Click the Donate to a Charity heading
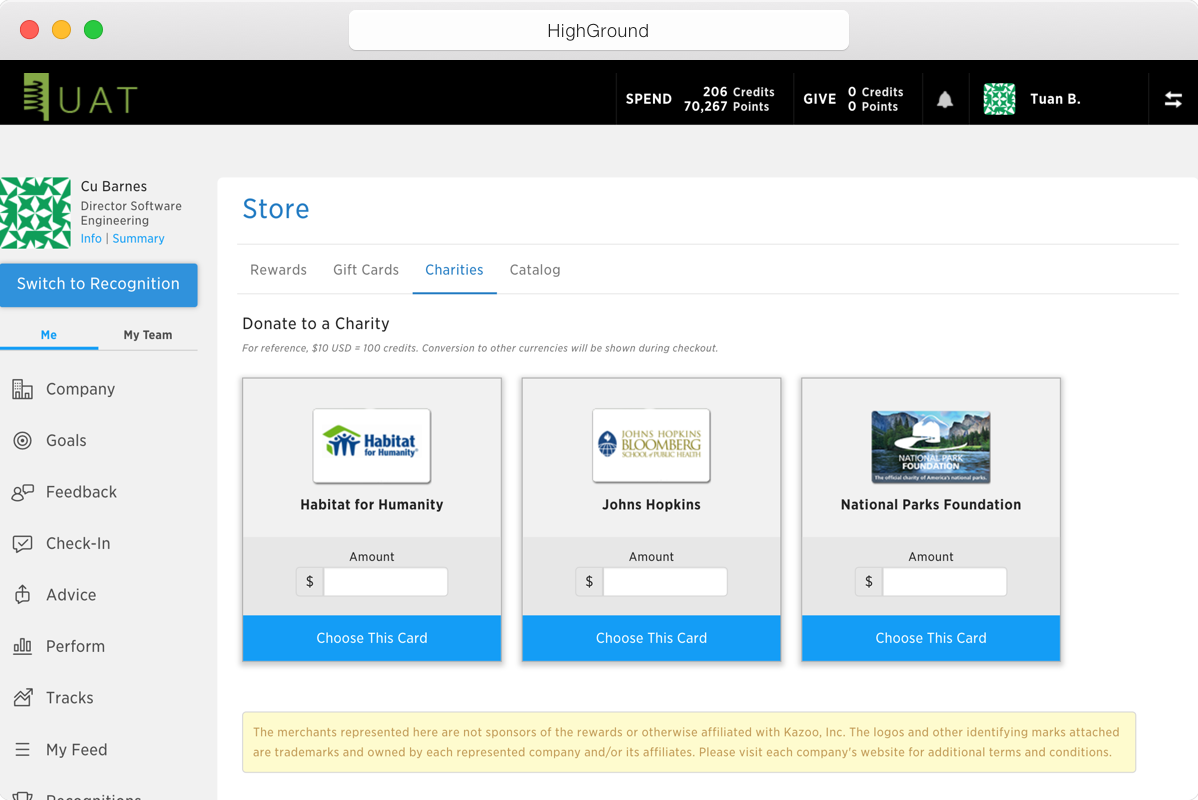Screen dimensions: 1198x800 (316, 324)
